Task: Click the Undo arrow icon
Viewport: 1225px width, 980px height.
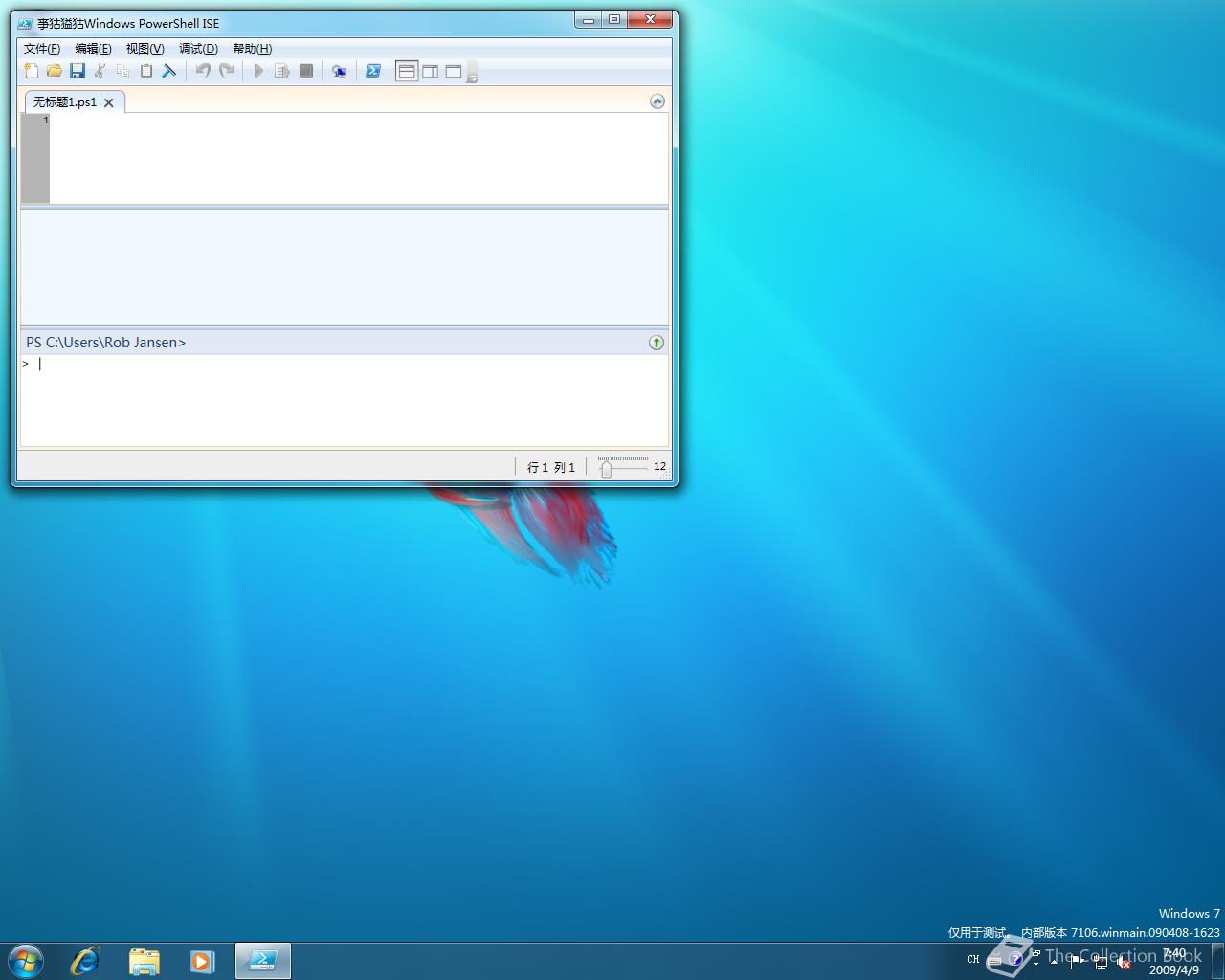Action: coord(203,71)
